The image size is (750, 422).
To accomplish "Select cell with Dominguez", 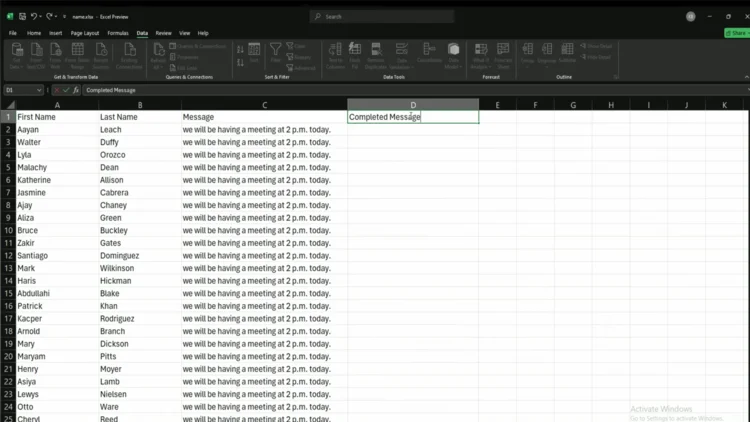I will click(140, 255).
